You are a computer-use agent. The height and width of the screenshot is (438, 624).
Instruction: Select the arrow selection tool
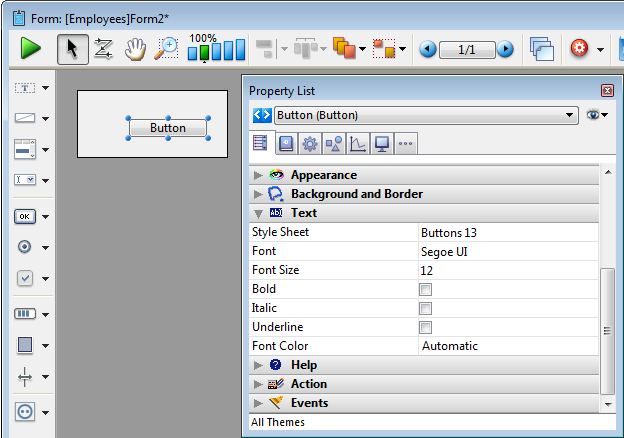click(72, 48)
